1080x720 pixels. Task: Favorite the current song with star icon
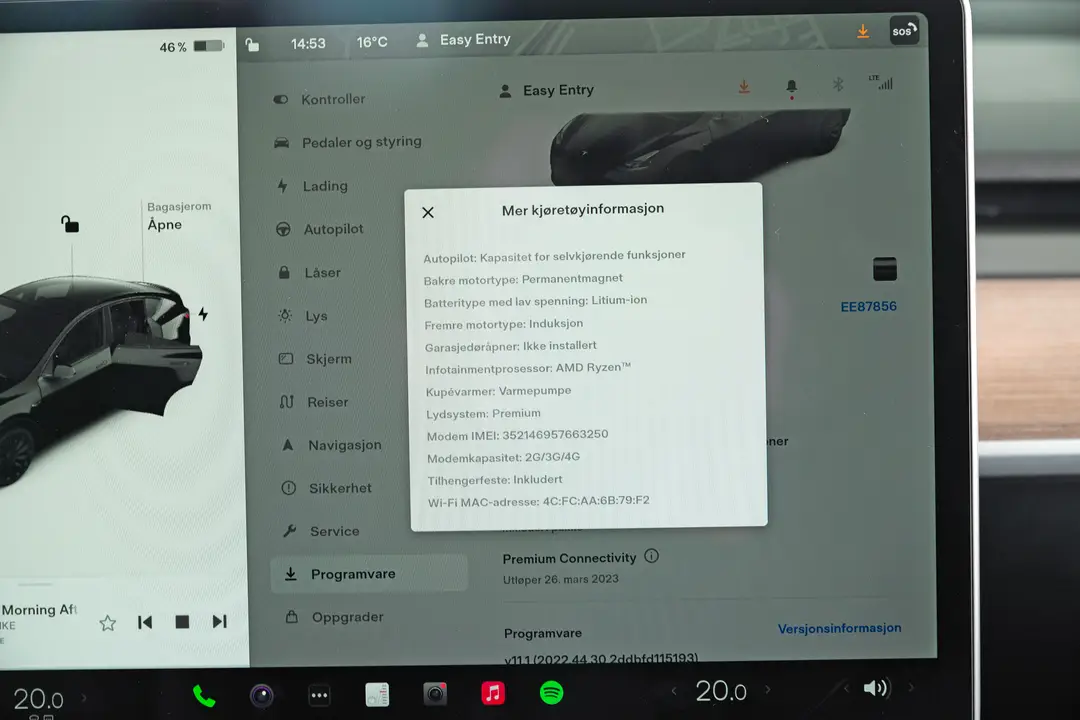click(107, 624)
